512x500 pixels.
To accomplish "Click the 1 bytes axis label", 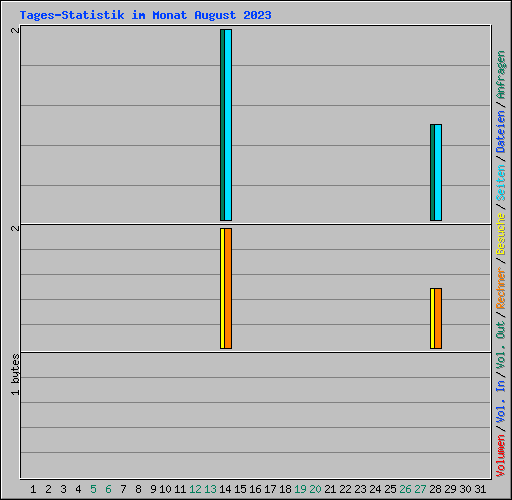I will point(15,375).
